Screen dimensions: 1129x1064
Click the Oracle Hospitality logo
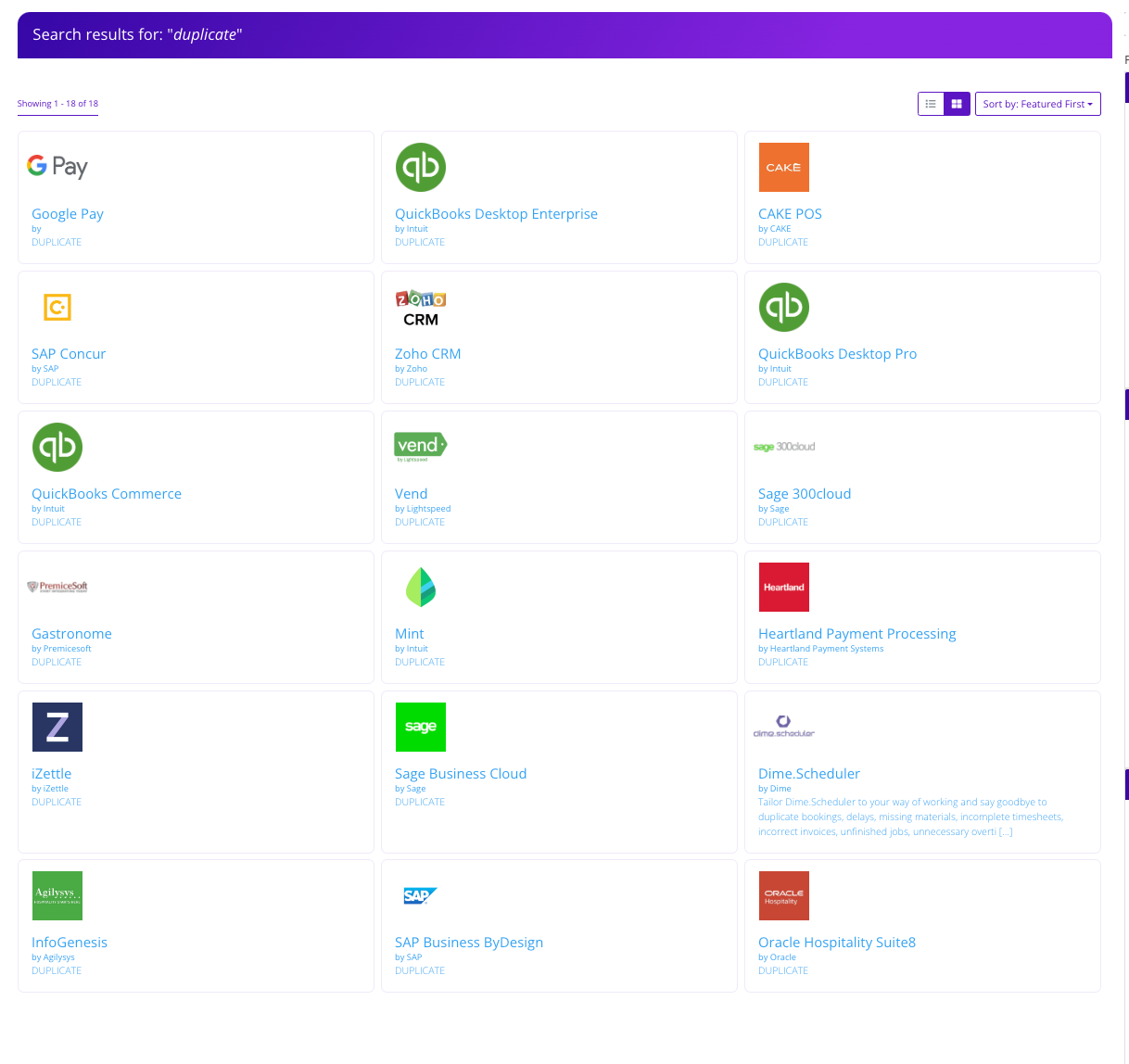tap(784, 896)
